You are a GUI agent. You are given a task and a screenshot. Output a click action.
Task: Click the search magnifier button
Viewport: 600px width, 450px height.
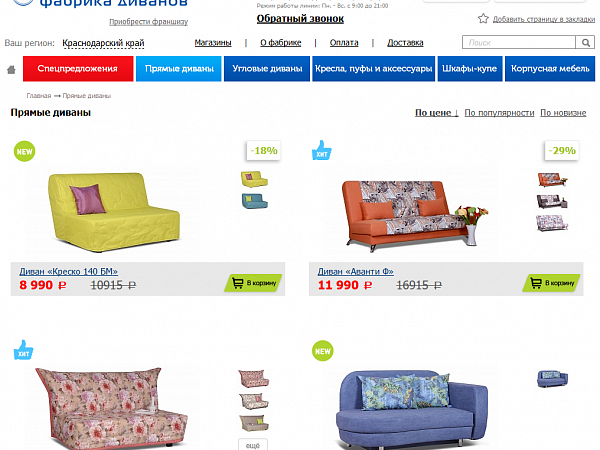pyautogui.click(x=585, y=42)
